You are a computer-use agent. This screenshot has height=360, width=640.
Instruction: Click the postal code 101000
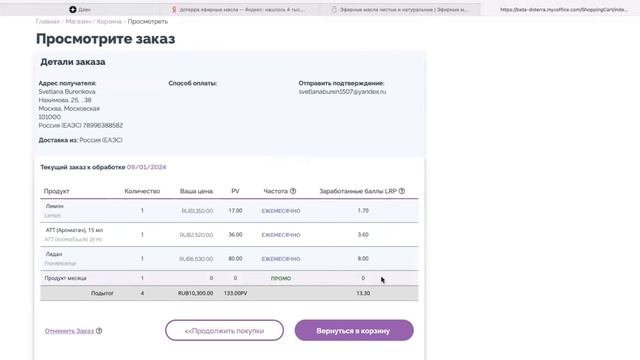coord(49,117)
